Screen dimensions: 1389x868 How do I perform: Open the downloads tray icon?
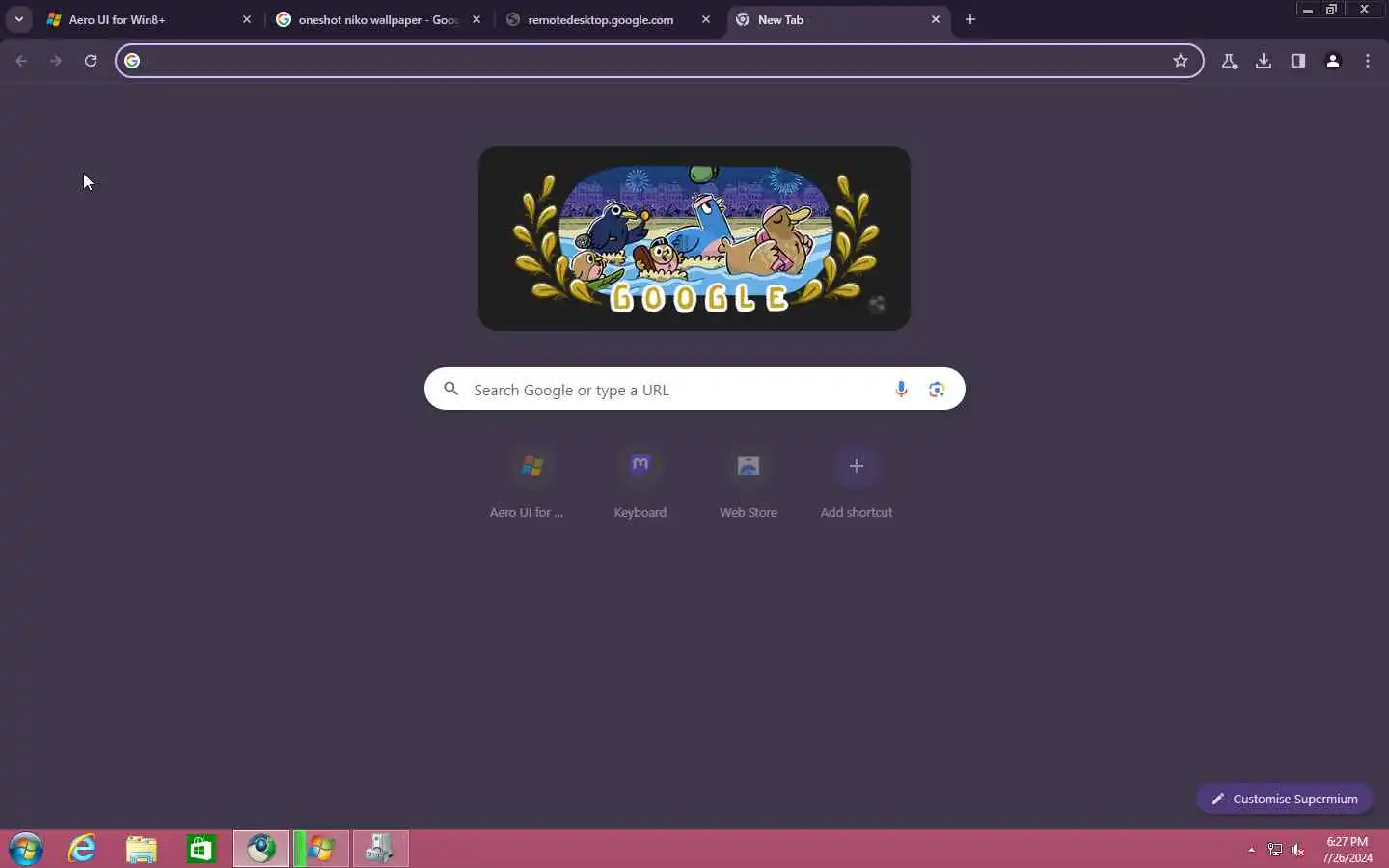click(1264, 61)
